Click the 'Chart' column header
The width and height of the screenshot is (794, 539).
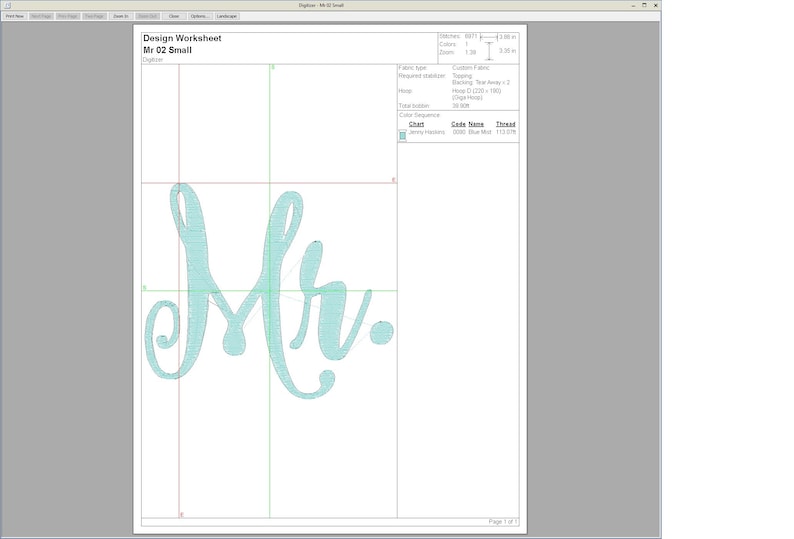pyautogui.click(x=416, y=124)
